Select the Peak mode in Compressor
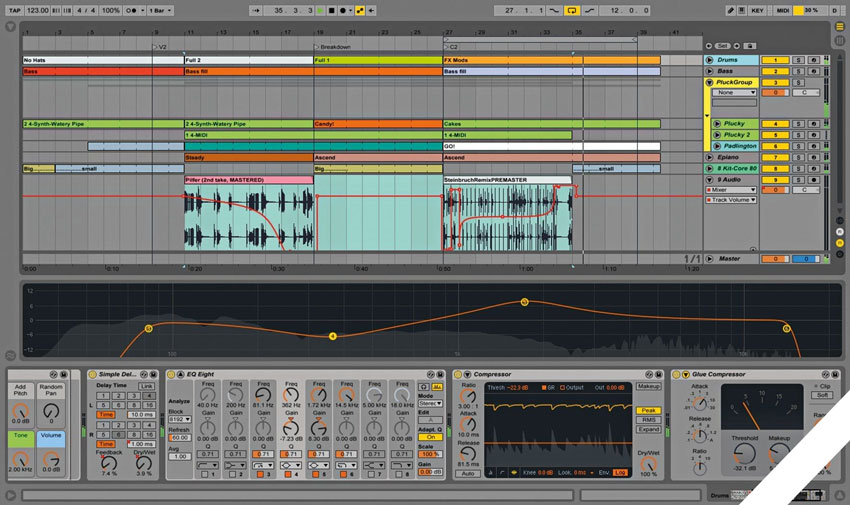Screen dimensions: 850x505 pos(648,410)
